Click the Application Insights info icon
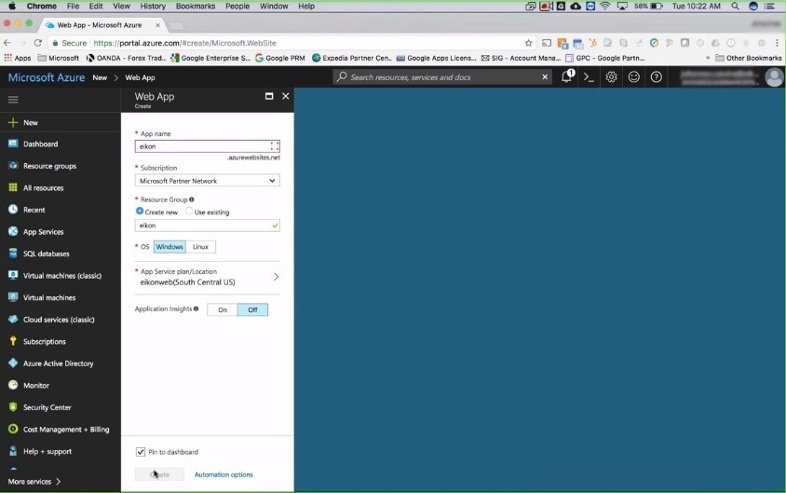 (196, 309)
